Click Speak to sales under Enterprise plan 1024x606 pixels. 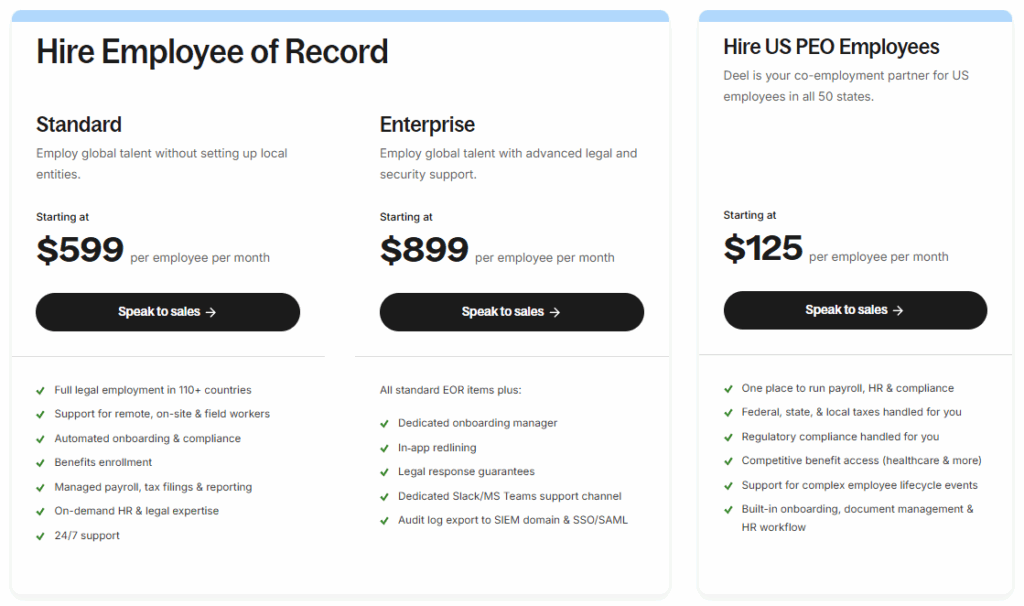coord(511,312)
